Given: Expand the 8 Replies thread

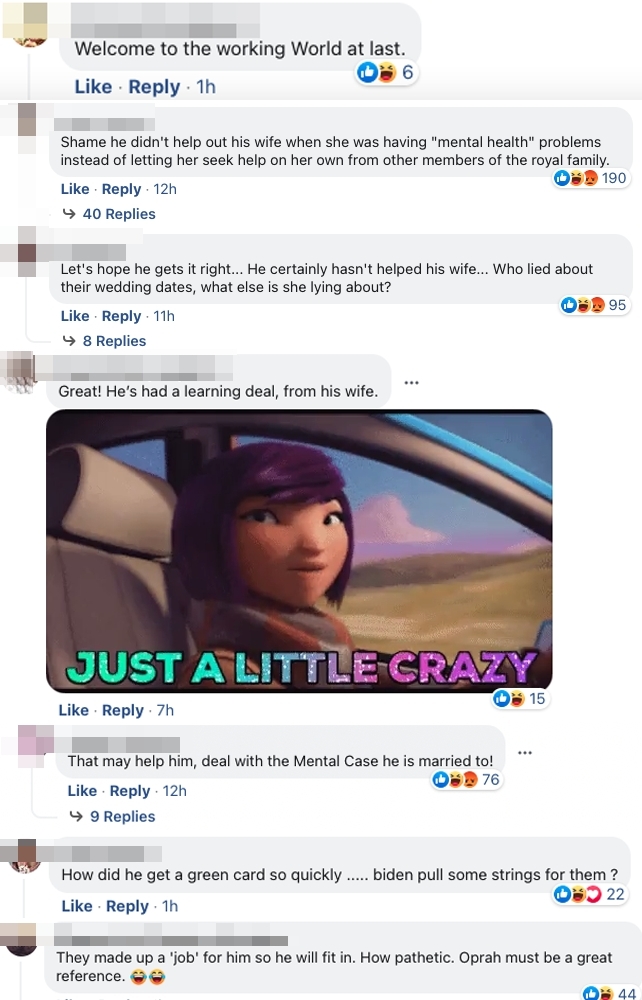Looking at the screenshot, I should point(114,341).
